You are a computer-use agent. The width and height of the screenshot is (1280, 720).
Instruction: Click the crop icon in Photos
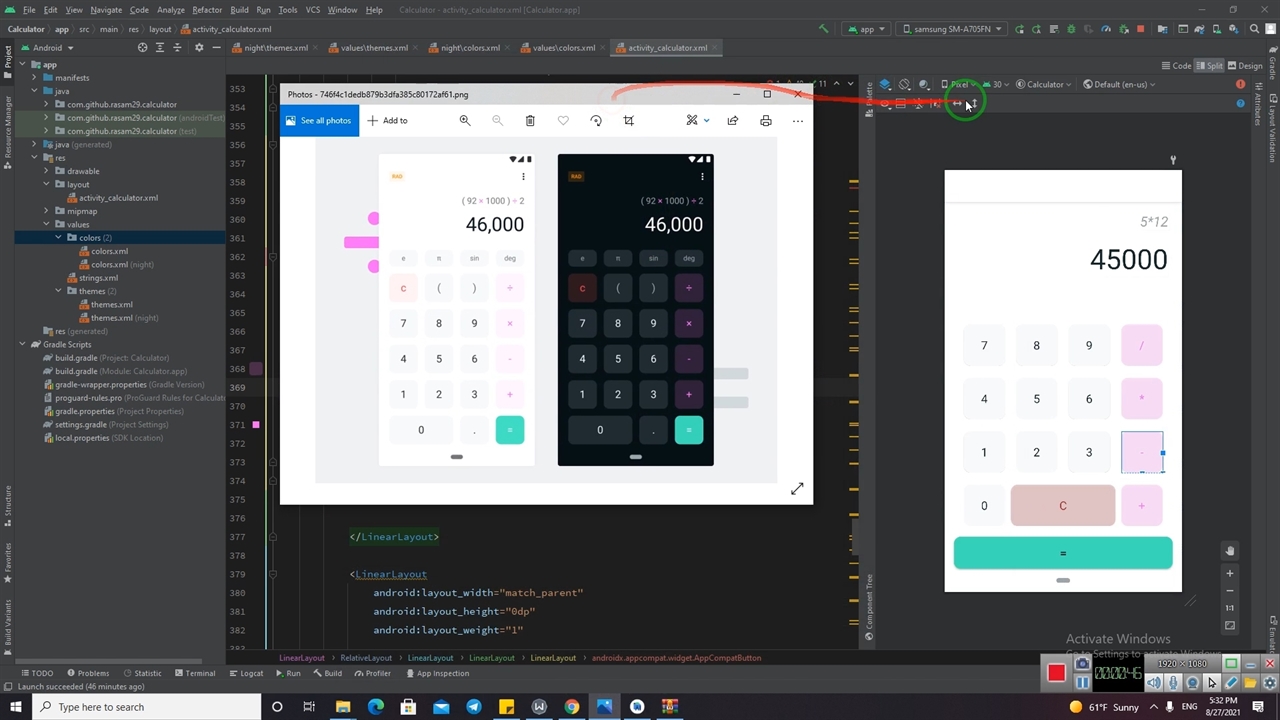[x=628, y=121]
